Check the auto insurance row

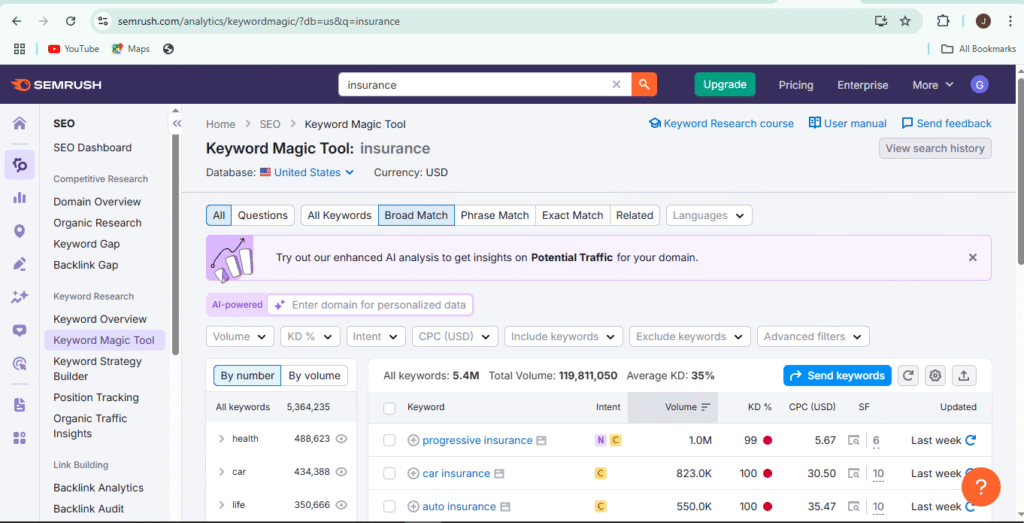tap(389, 507)
